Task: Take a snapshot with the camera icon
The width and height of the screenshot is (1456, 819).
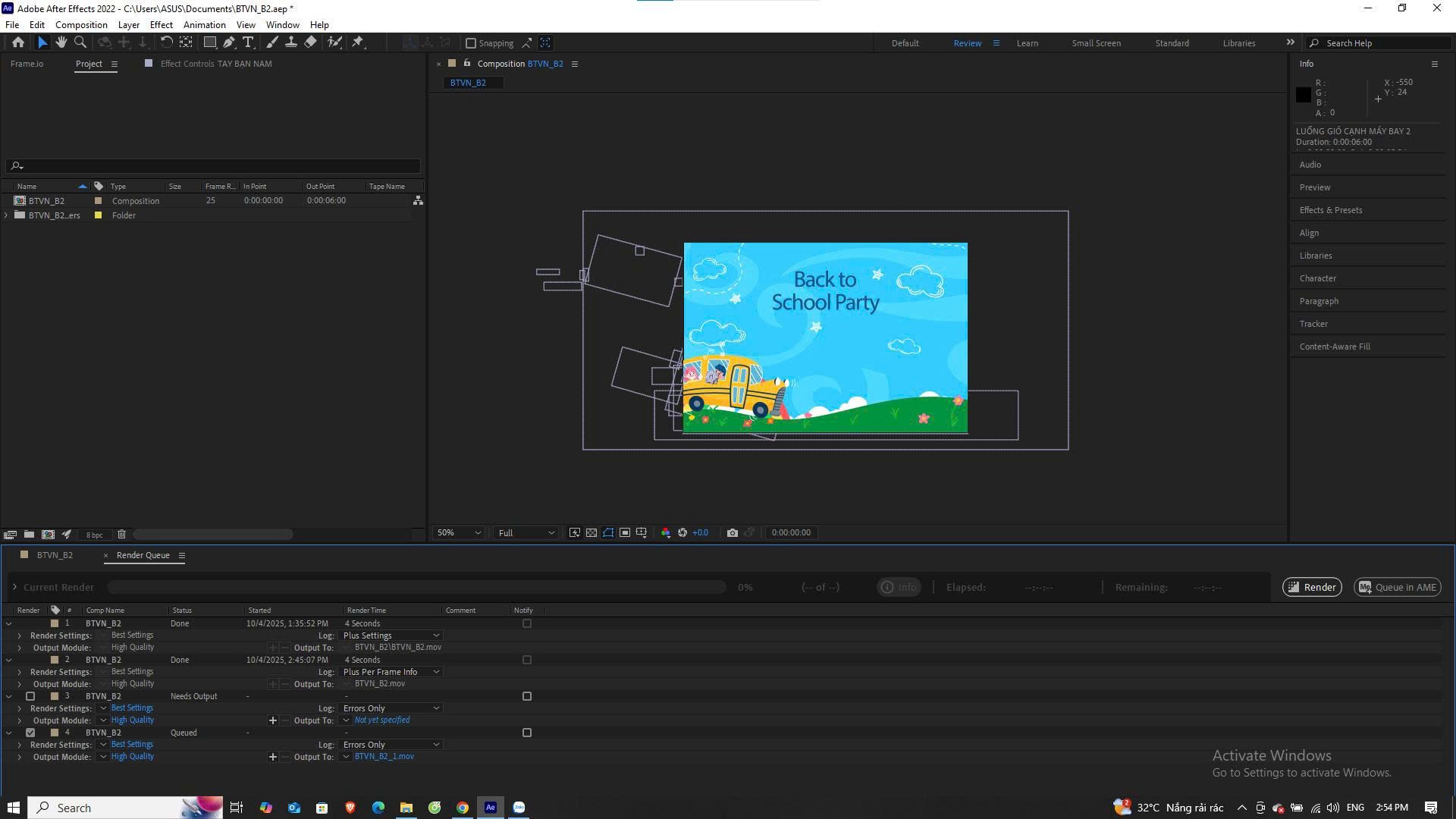Action: click(732, 533)
